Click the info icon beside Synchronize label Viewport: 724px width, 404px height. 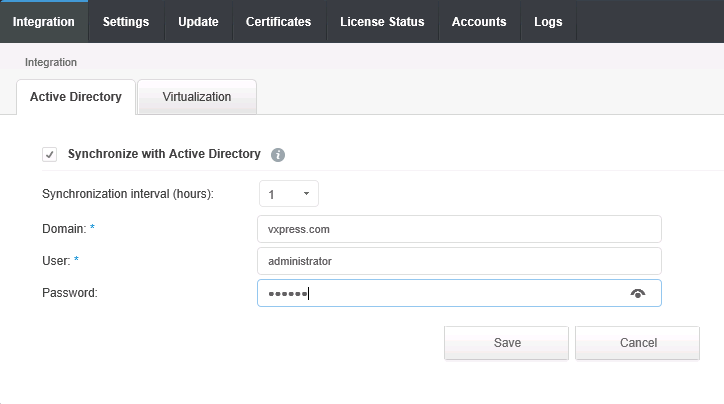point(278,155)
